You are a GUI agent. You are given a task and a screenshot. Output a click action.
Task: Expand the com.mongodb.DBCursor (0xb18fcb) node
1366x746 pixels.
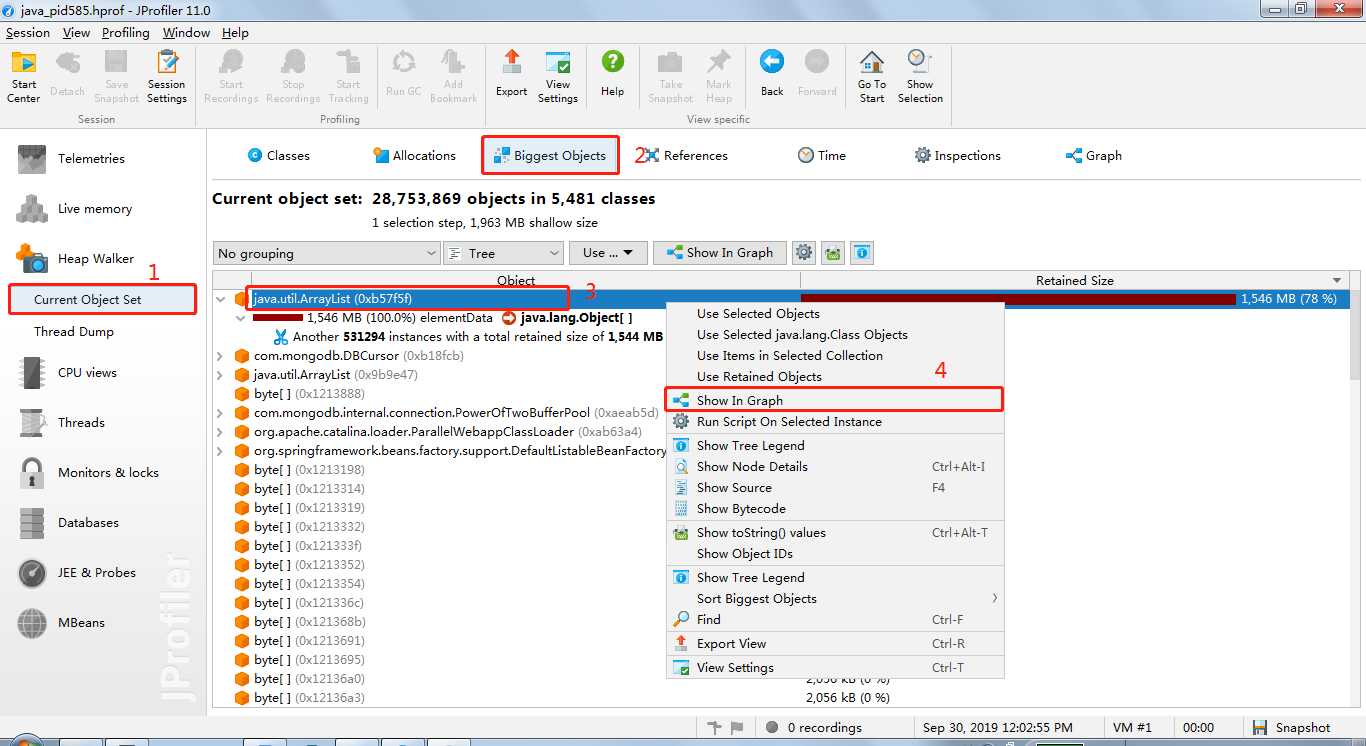click(221, 356)
